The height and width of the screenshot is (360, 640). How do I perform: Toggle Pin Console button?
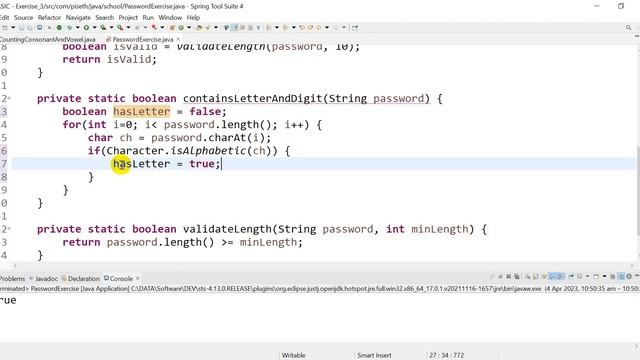[x=571, y=277]
